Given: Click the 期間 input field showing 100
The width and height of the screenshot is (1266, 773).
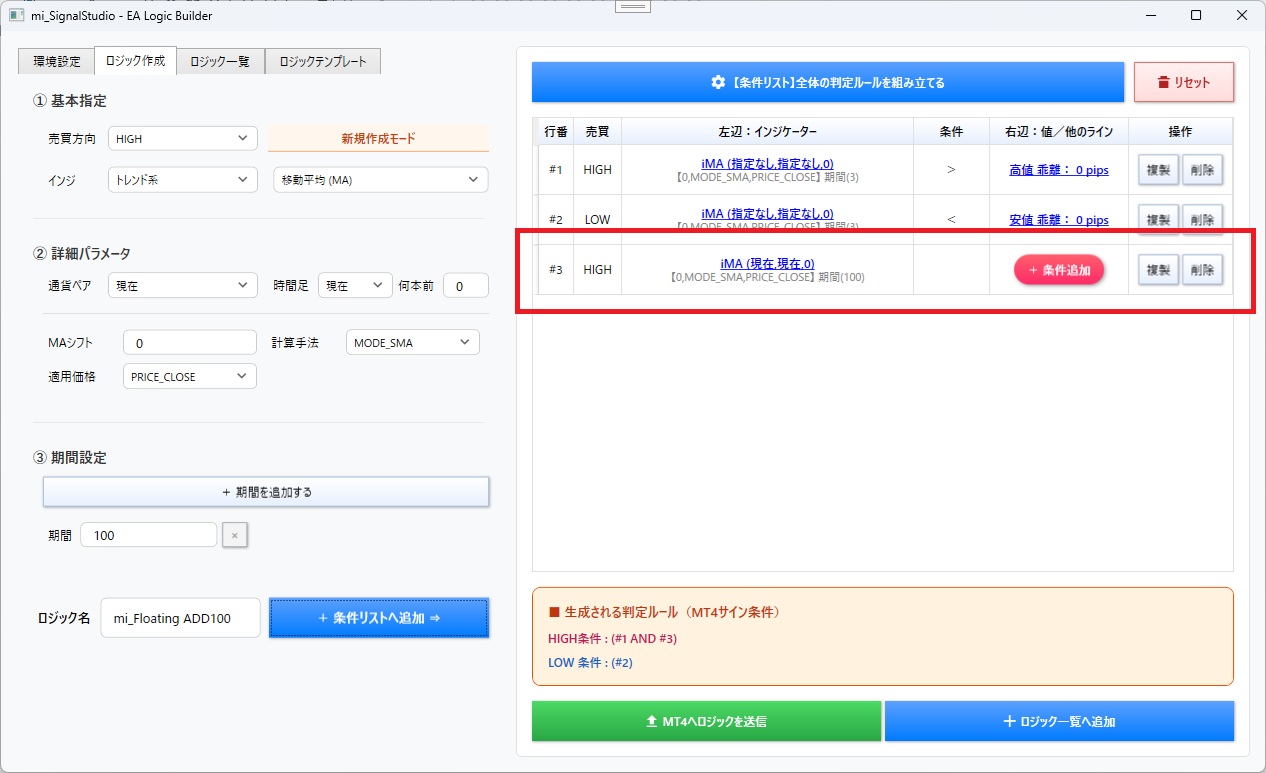Looking at the screenshot, I should tap(148, 535).
